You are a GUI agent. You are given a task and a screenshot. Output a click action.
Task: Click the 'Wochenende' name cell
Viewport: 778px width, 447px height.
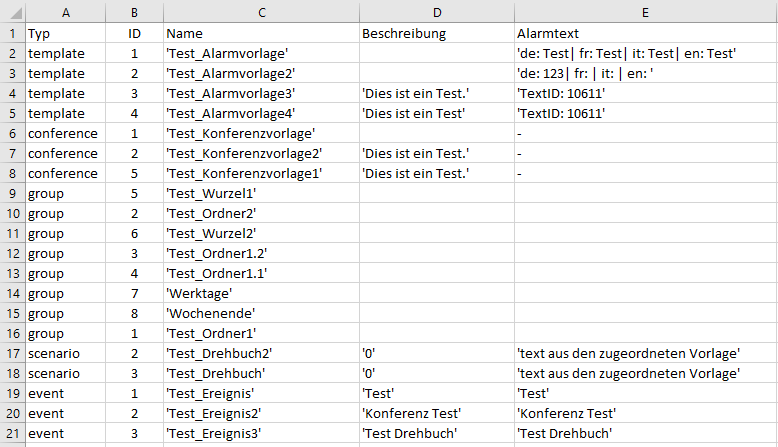(x=261, y=314)
